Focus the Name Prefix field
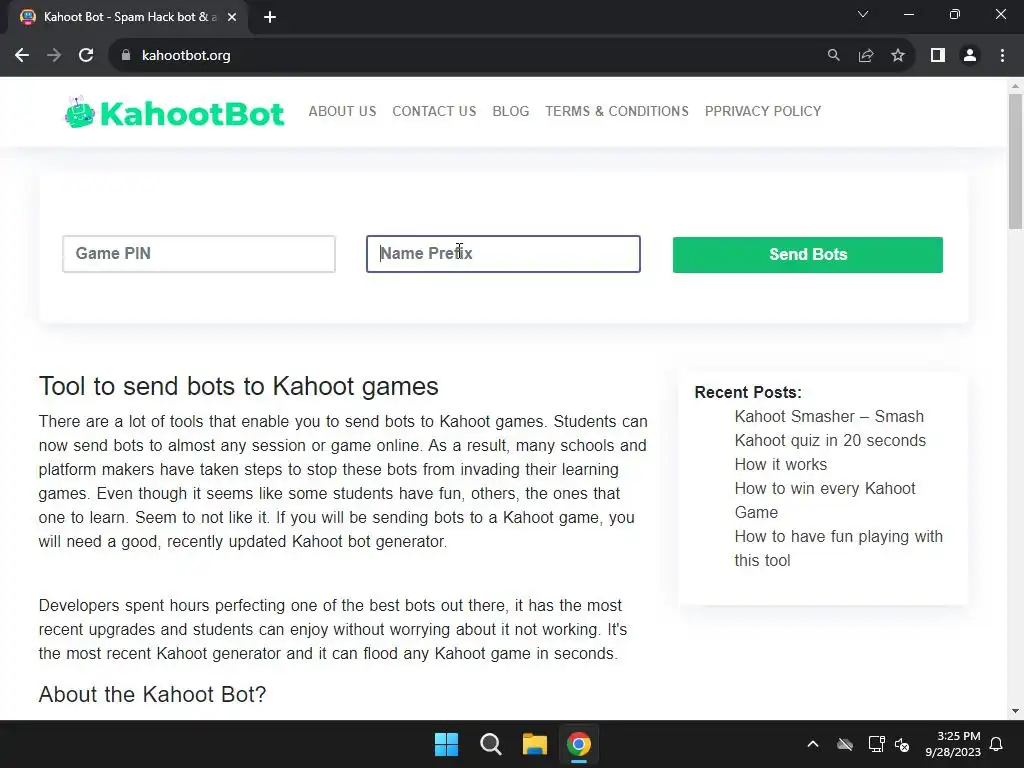Viewport: 1024px width, 768px height. [x=503, y=254]
